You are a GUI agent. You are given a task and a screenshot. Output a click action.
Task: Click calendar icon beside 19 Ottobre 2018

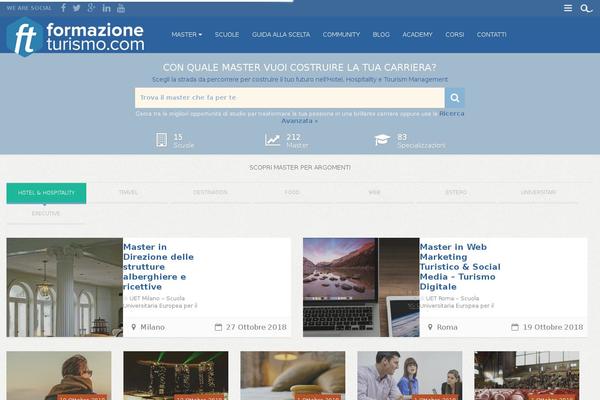pyautogui.click(x=515, y=327)
